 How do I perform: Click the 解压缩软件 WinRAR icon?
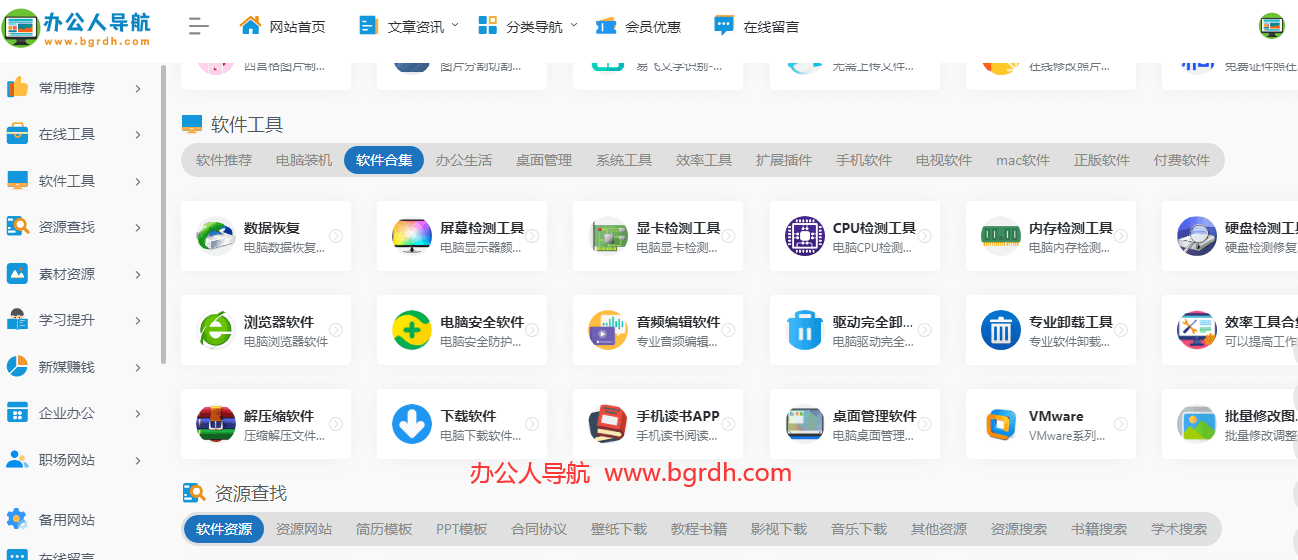(x=215, y=424)
